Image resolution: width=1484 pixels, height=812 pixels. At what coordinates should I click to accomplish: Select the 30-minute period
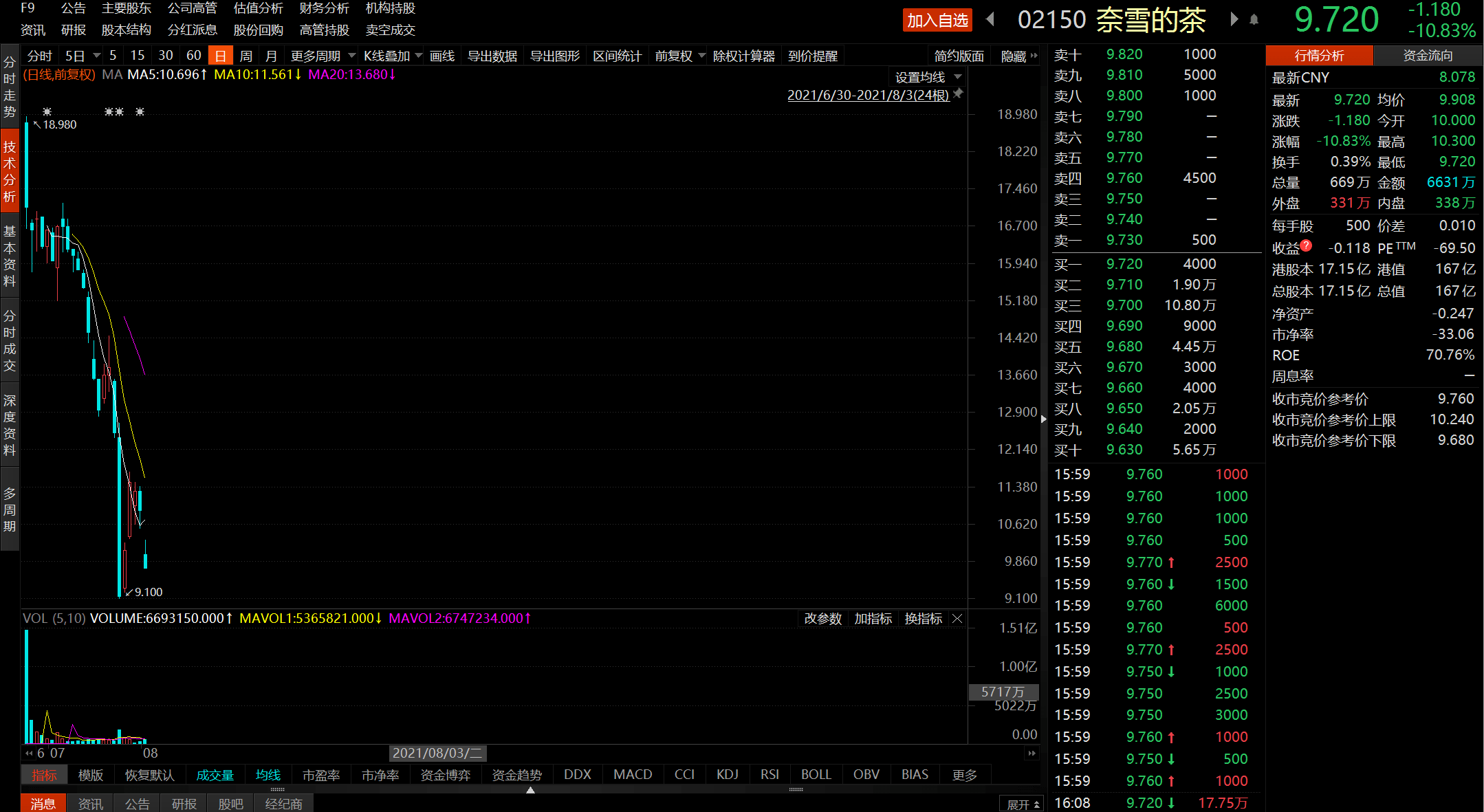(166, 56)
